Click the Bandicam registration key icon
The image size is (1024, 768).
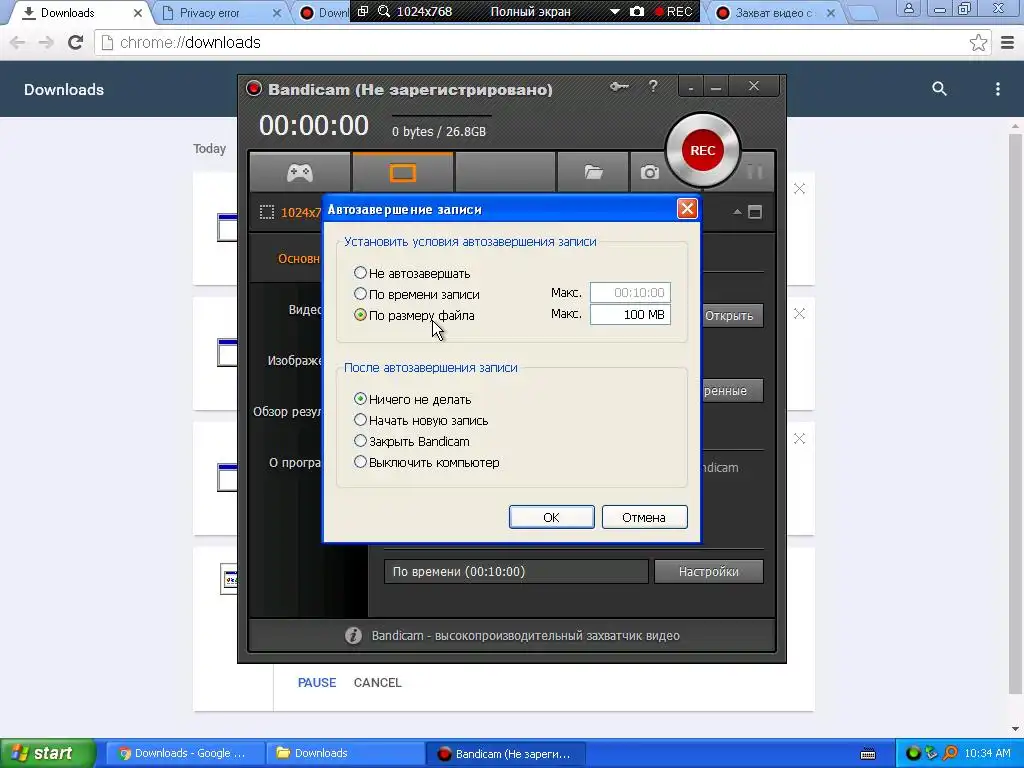click(x=619, y=86)
